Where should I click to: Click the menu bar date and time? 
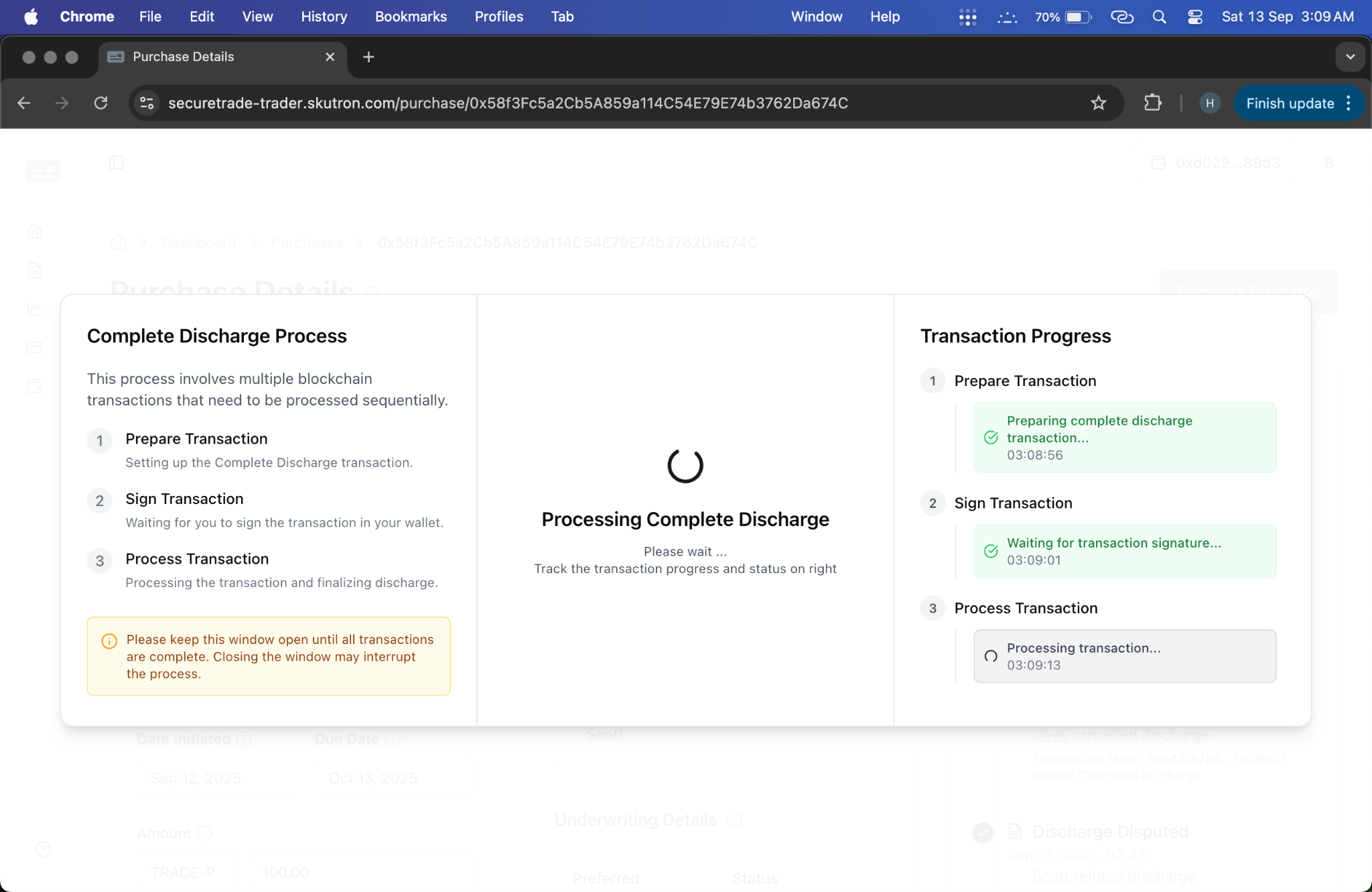1288,17
